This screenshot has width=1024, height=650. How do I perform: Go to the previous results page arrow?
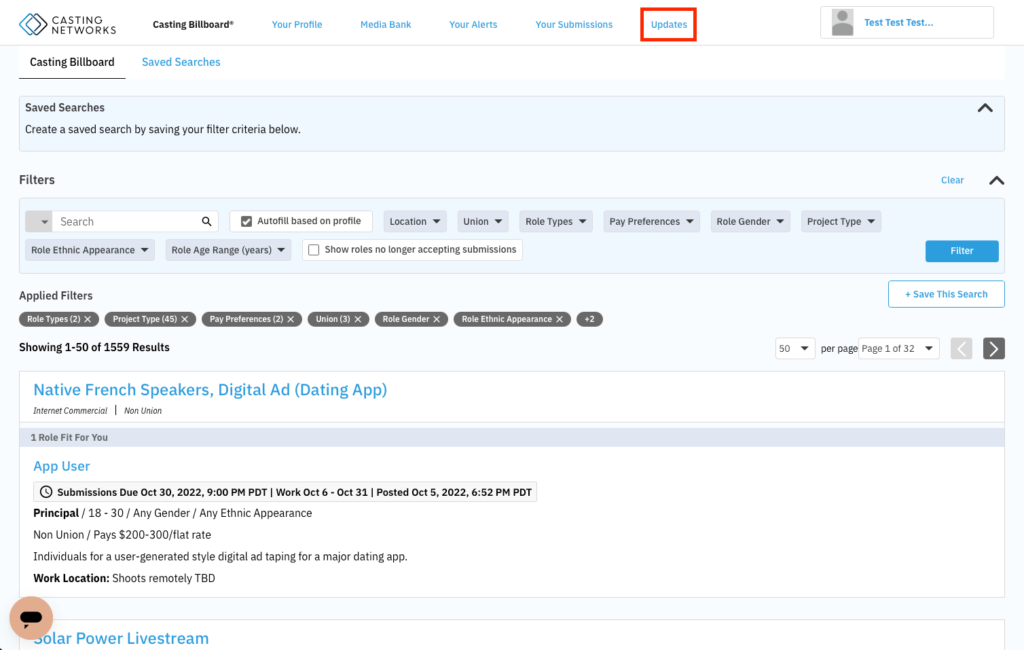961,348
